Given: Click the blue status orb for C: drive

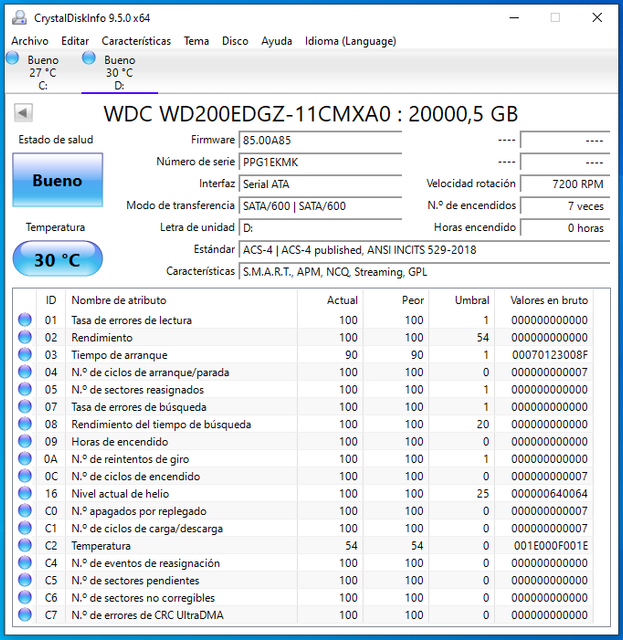Looking at the screenshot, I should click(x=13, y=58).
